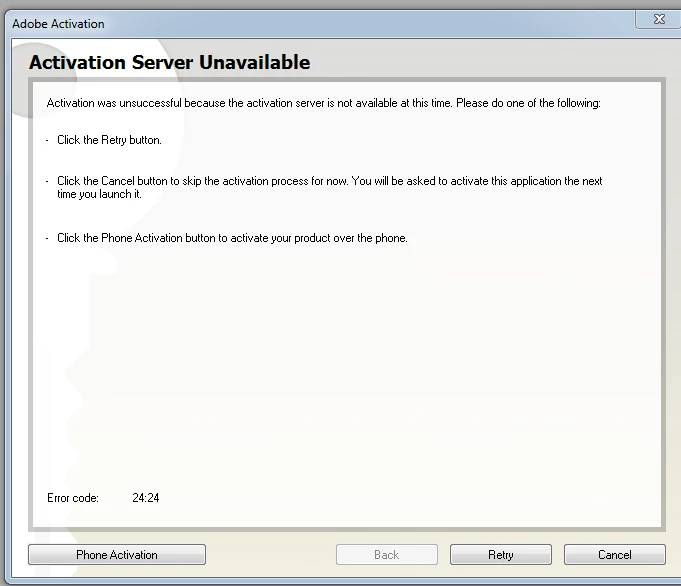Retry the activation
Image resolution: width=681 pixels, height=586 pixels.
(501, 555)
